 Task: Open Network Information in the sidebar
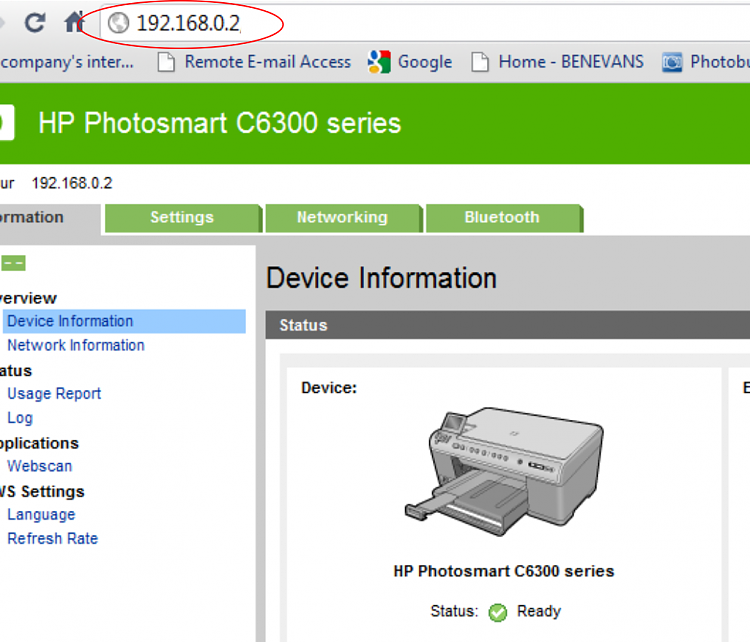(76, 345)
